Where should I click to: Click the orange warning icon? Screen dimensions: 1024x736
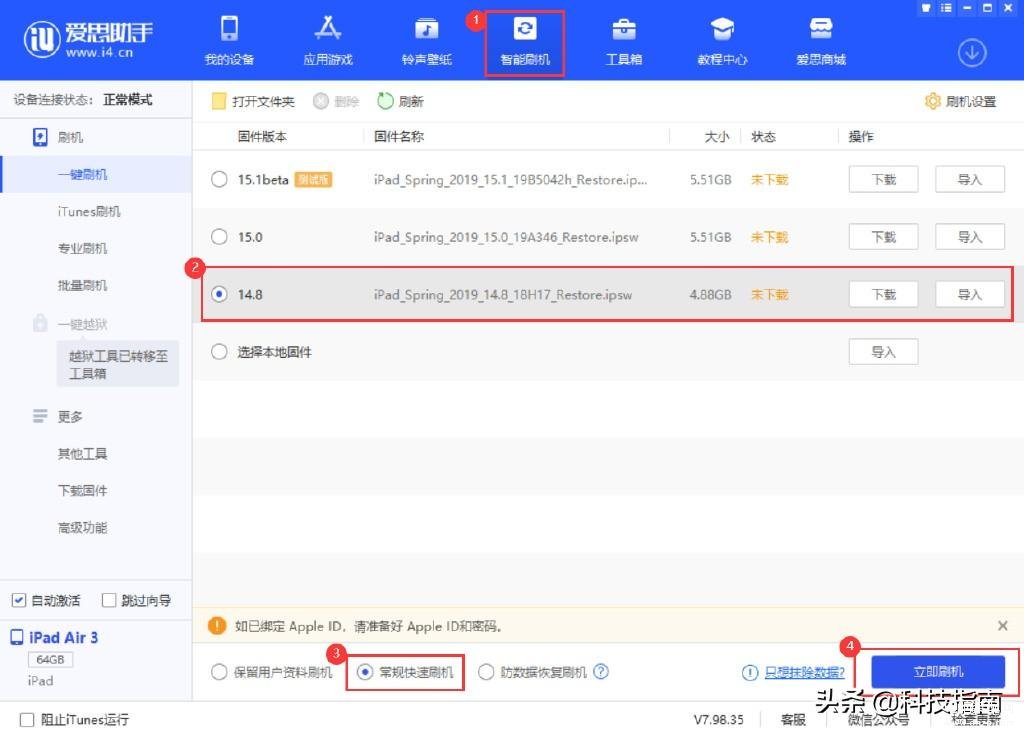pyautogui.click(x=217, y=626)
